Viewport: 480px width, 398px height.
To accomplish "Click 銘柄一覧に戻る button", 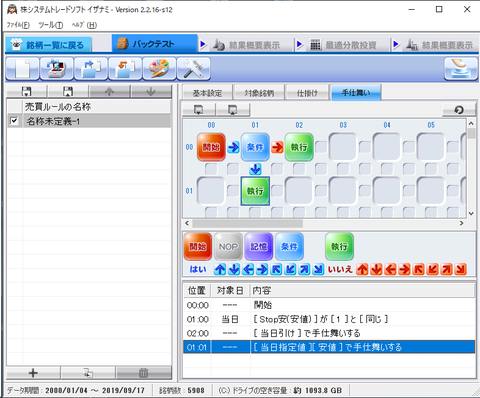I will (x=48, y=45).
